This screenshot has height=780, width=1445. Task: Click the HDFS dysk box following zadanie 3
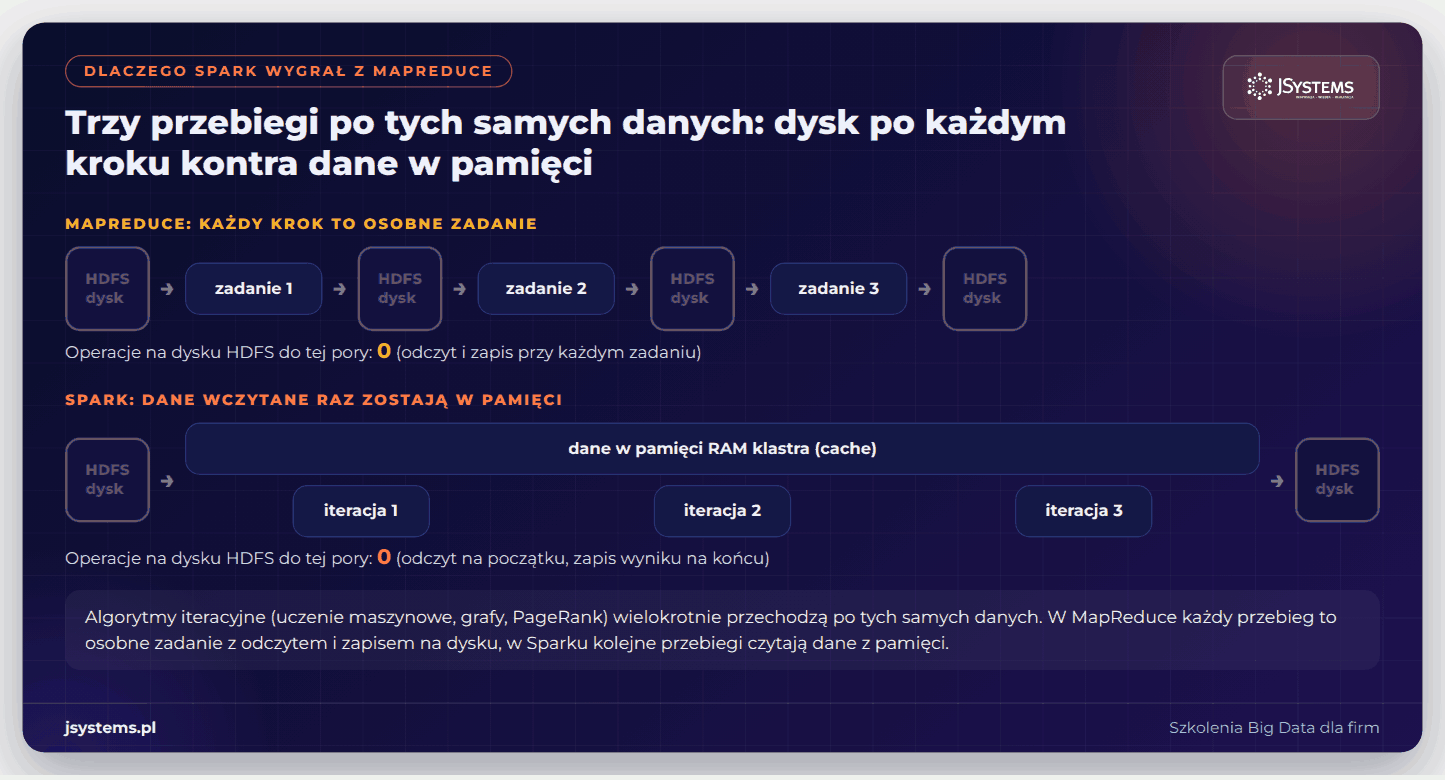pyautogui.click(x=985, y=289)
